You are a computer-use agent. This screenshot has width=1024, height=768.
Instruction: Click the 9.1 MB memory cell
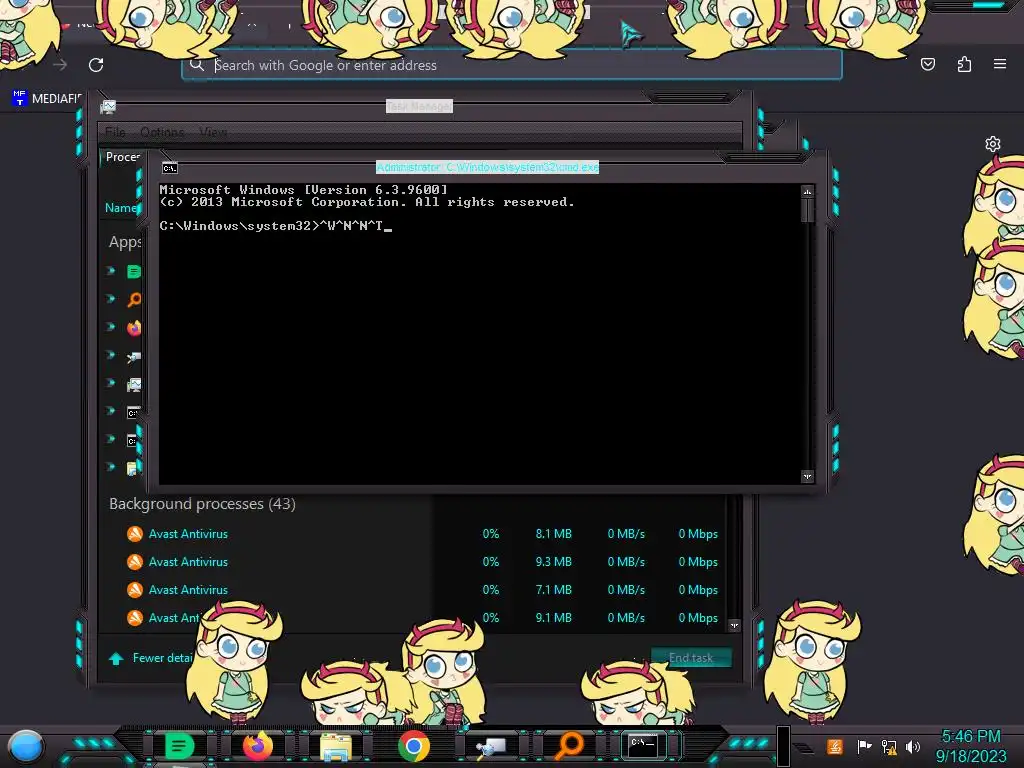tap(553, 618)
